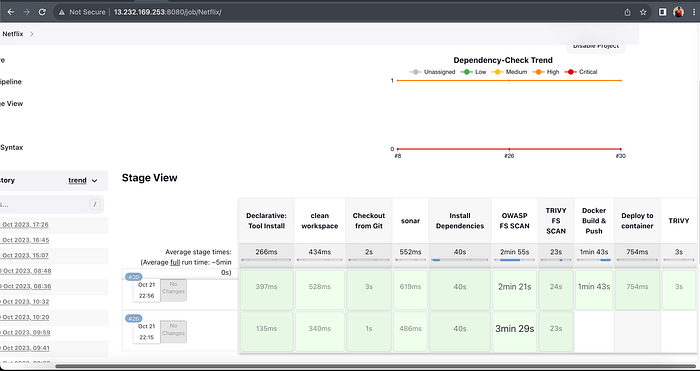Open the Netflix breadcrumb link
This screenshot has height=371, width=700.
12,34
